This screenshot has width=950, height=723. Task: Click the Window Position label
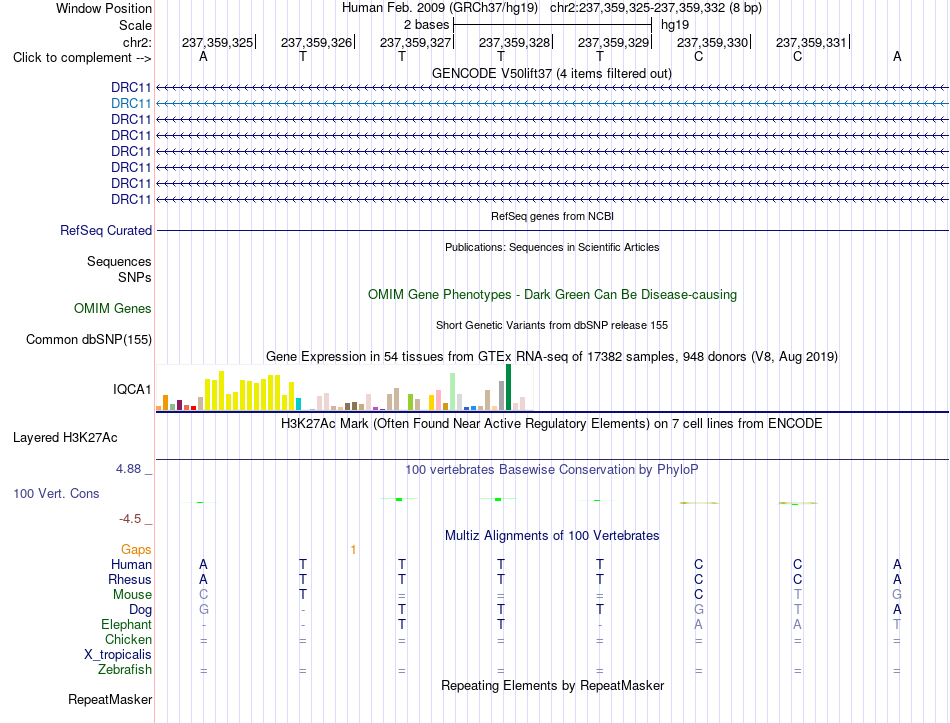(104, 8)
